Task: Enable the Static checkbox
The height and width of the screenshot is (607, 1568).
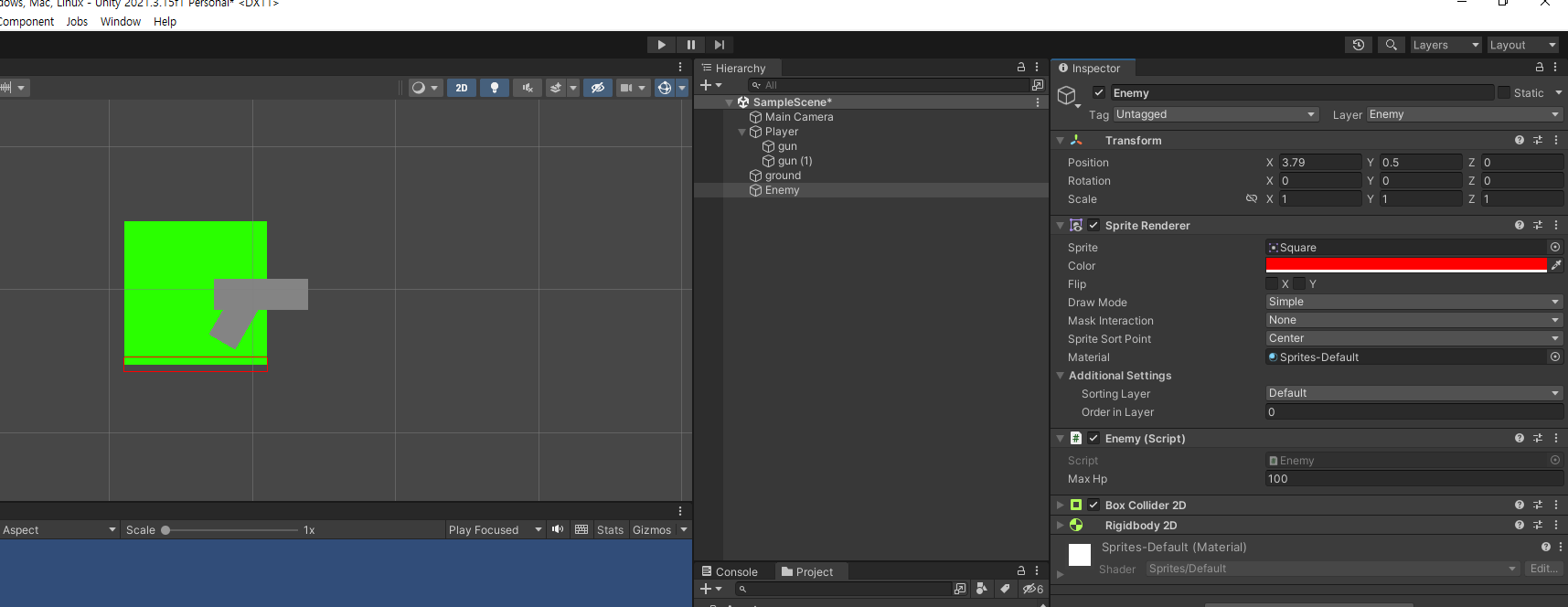Action: pos(1503,92)
